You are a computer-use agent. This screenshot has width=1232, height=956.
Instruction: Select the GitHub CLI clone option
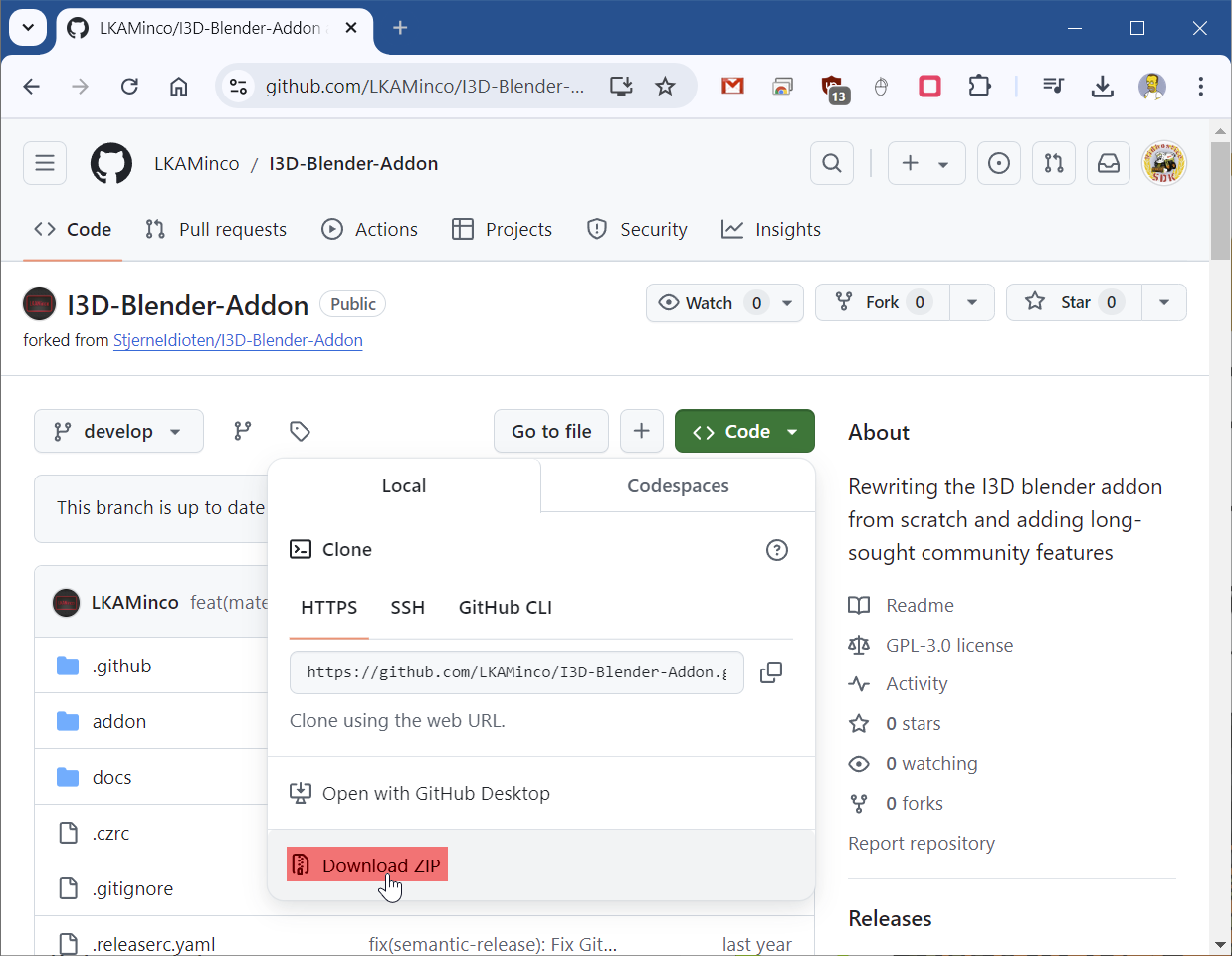[x=505, y=608]
